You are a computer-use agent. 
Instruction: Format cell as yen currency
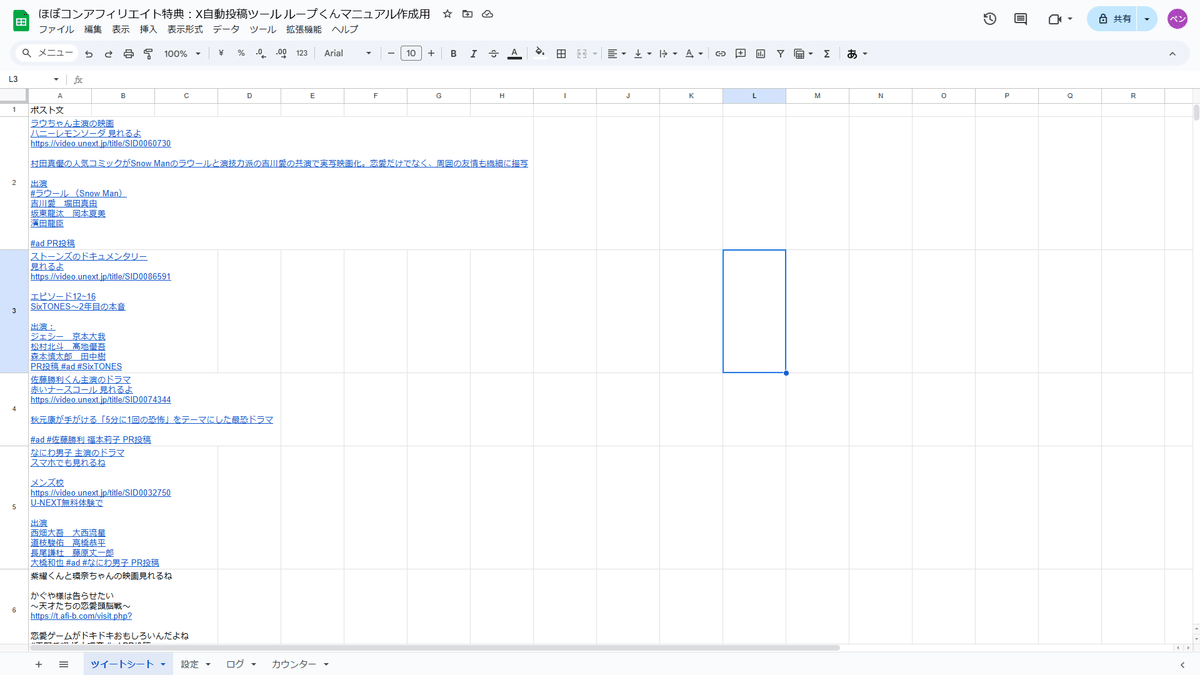point(220,54)
